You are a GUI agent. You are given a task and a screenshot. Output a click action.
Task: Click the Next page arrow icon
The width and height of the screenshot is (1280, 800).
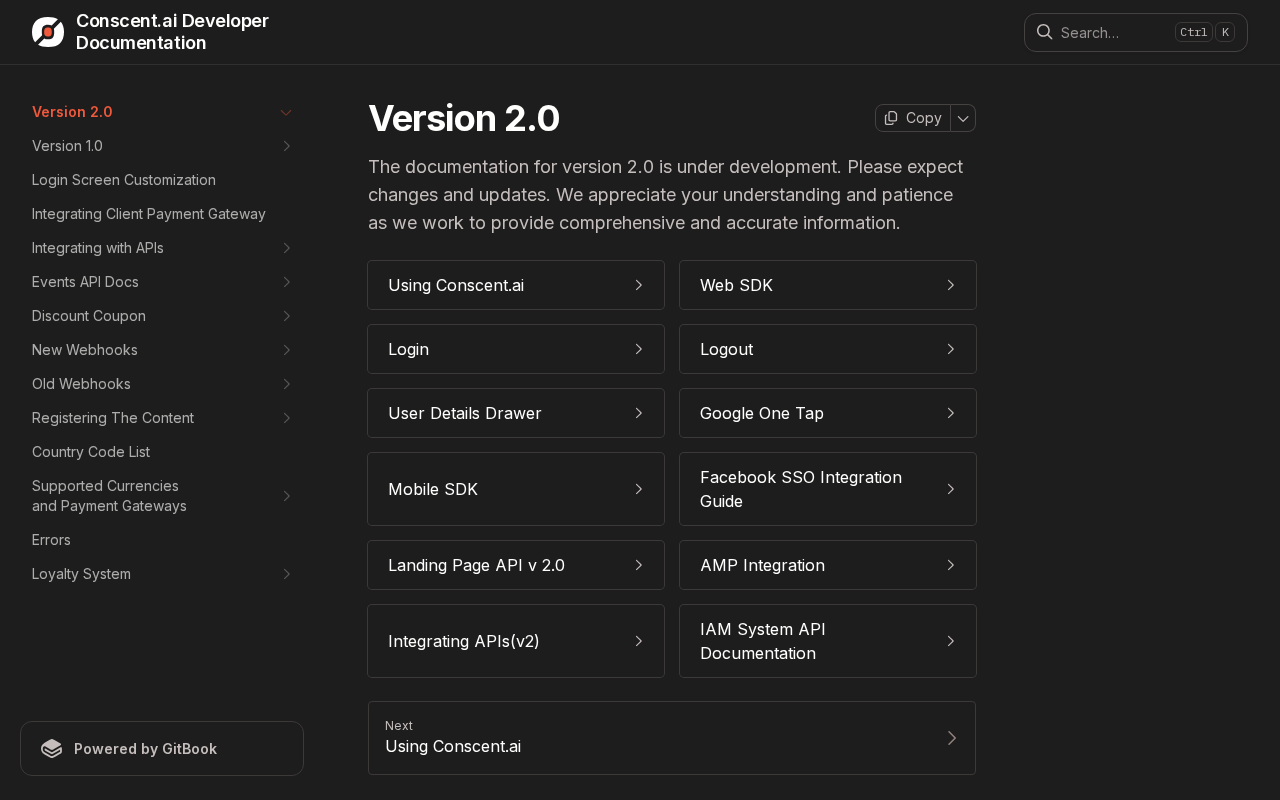click(952, 738)
